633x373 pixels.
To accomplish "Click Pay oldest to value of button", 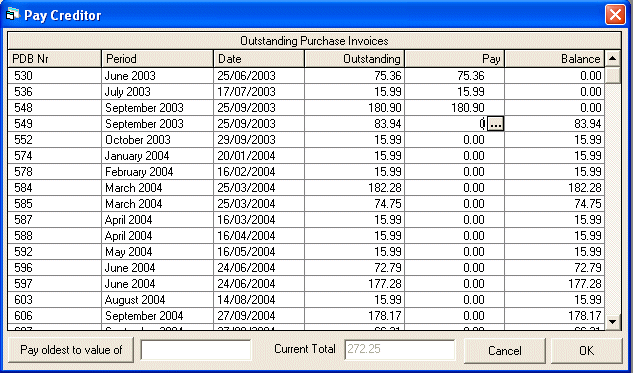I will coord(71,350).
